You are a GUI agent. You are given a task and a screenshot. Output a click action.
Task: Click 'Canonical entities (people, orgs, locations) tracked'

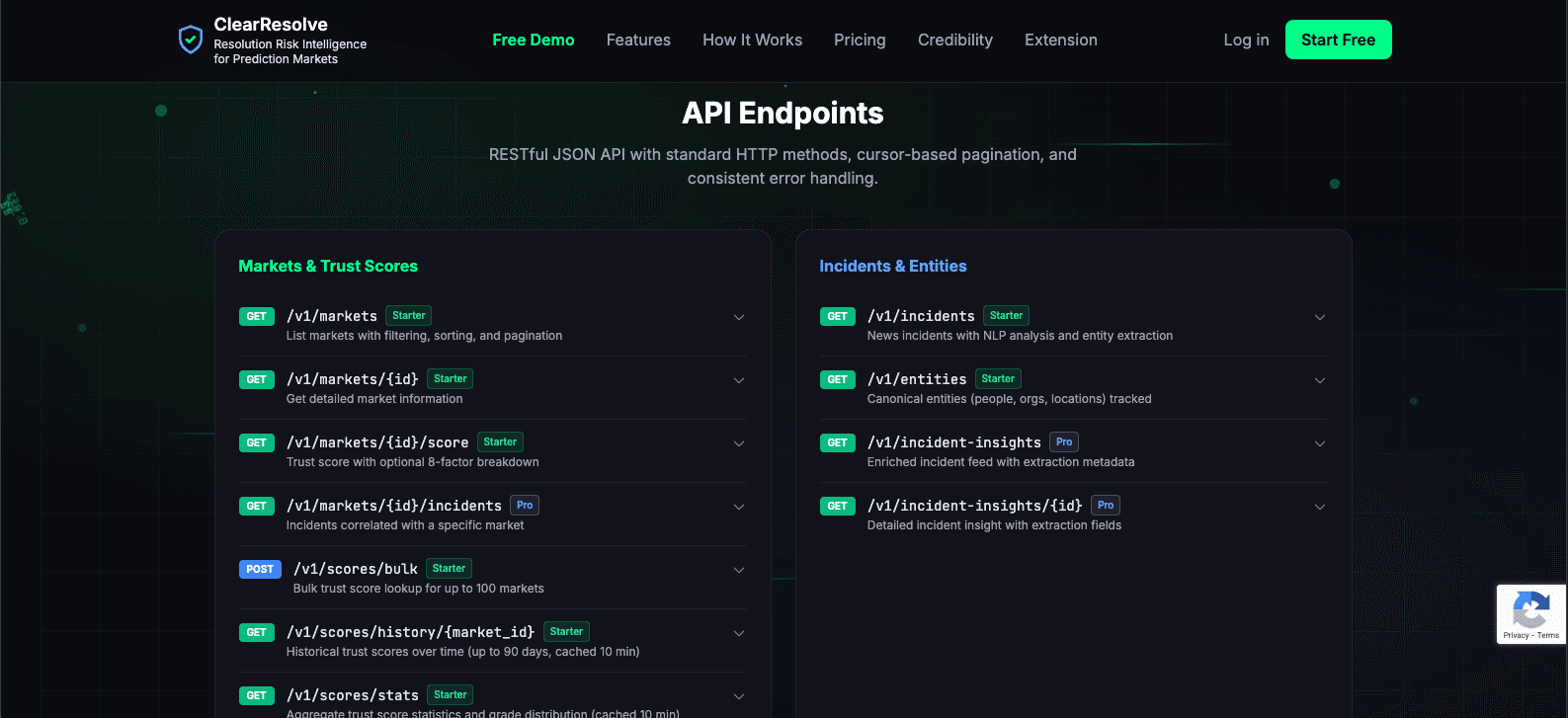1010,399
